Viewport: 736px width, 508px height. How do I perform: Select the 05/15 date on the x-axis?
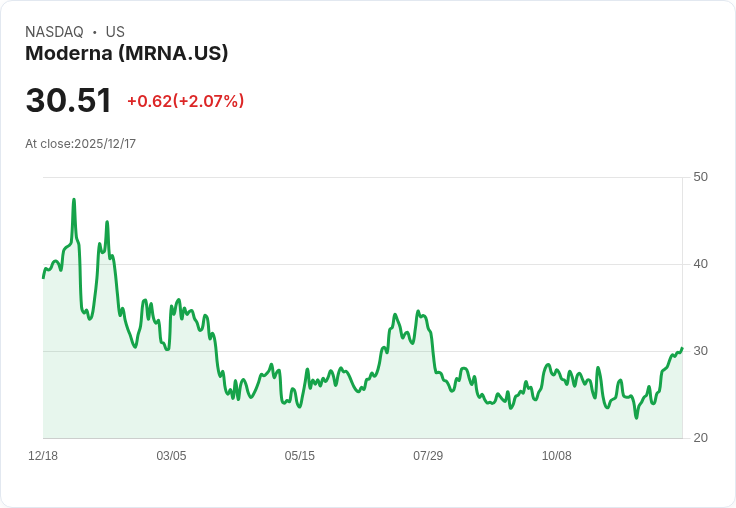299,456
